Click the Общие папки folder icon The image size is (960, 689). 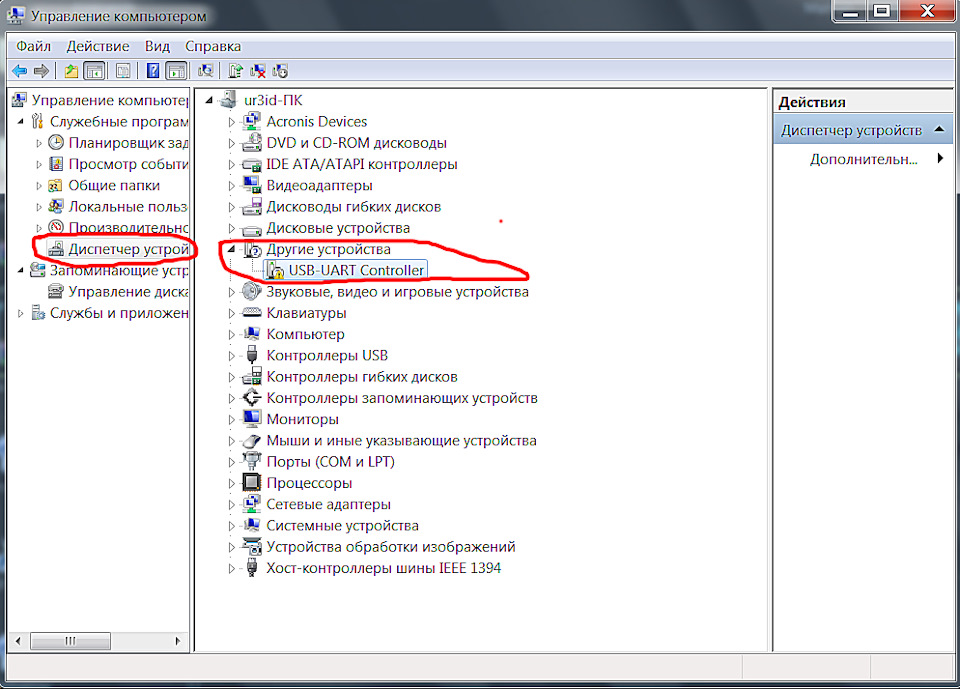56,185
